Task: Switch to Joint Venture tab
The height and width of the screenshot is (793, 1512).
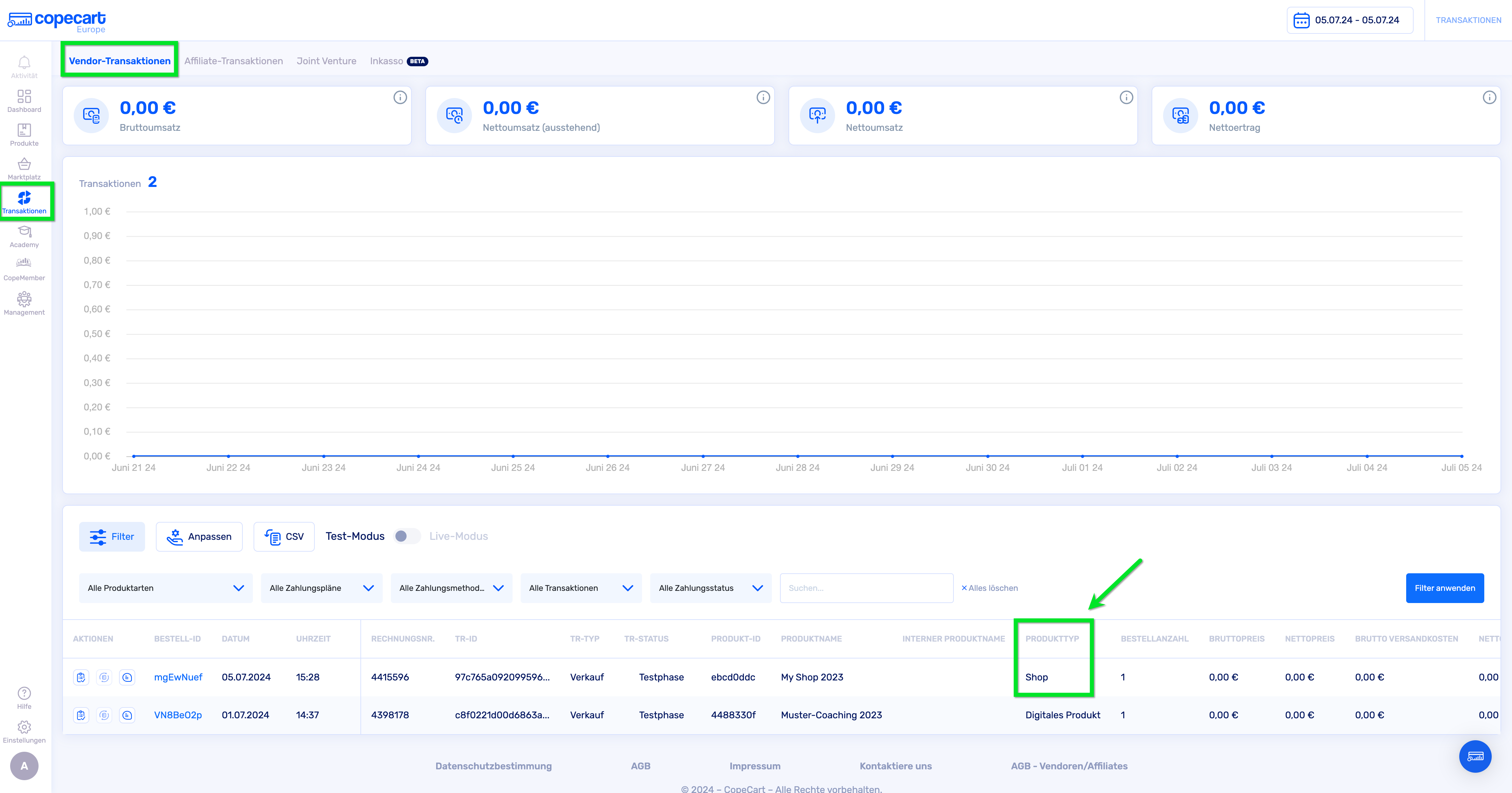Action: point(326,61)
